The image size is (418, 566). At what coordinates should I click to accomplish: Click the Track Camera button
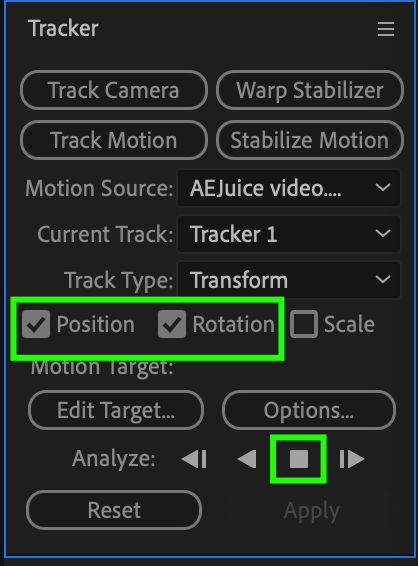coord(114,90)
